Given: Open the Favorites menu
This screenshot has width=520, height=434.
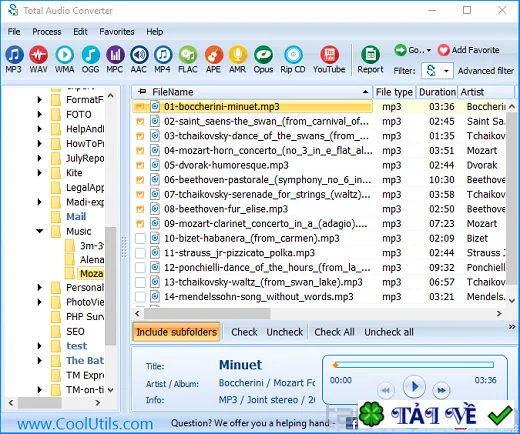Looking at the screenshot, I should point(117,32).
